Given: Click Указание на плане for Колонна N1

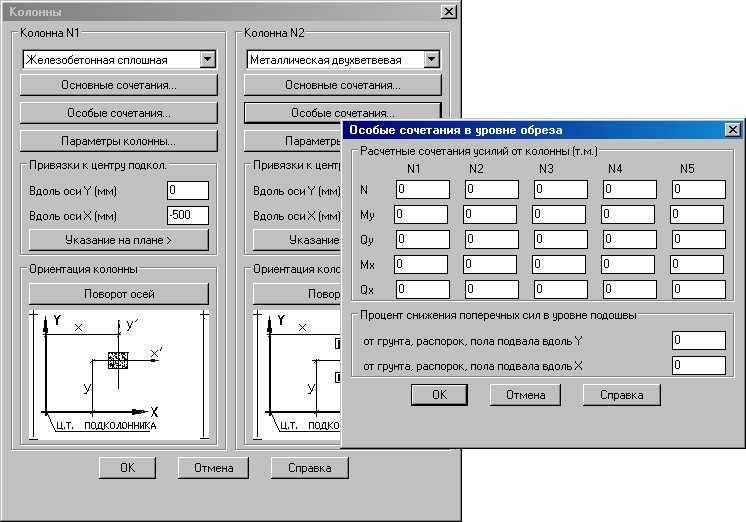Looking at the screenshot, I should tap(118, 240).
